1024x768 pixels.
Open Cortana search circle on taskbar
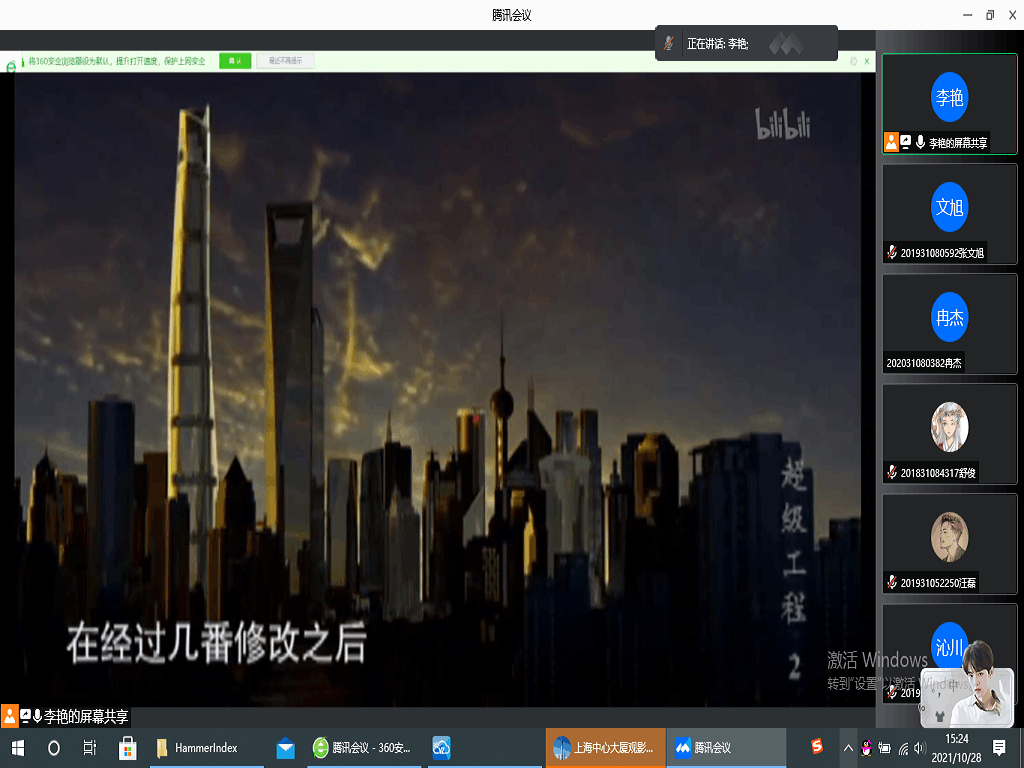coord(54,748)
